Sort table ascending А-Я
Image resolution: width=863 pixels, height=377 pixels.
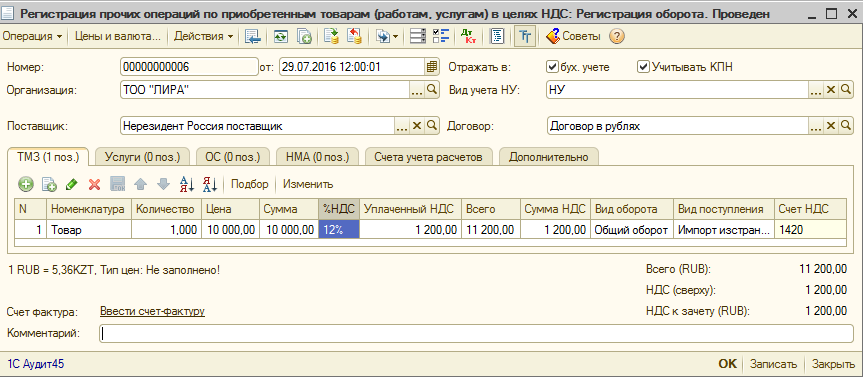[187, 184]
